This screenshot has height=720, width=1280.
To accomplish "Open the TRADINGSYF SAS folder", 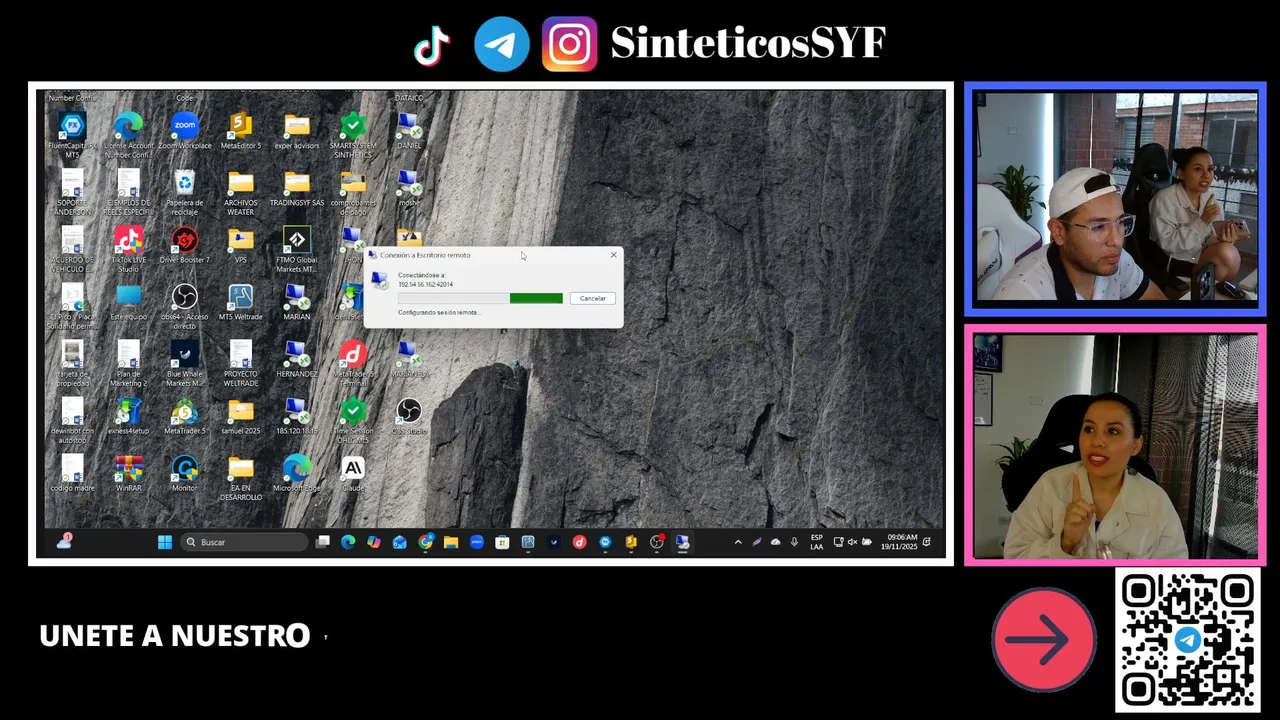I will pyautogui.click(x=297, y=188).
